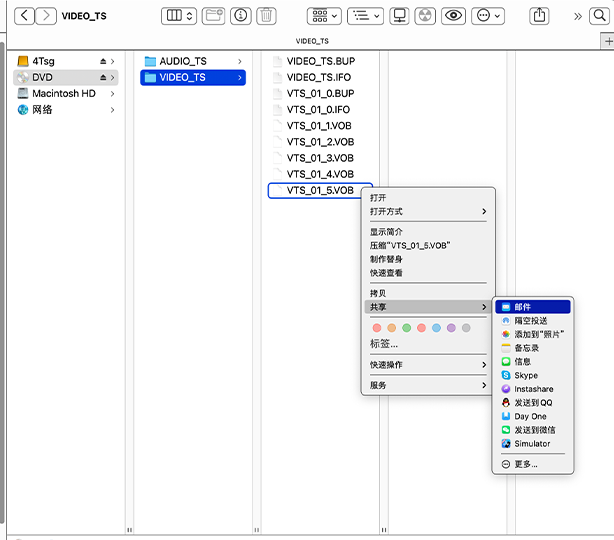
Task: Choose 制作替身 menu item
Action: 428,259
